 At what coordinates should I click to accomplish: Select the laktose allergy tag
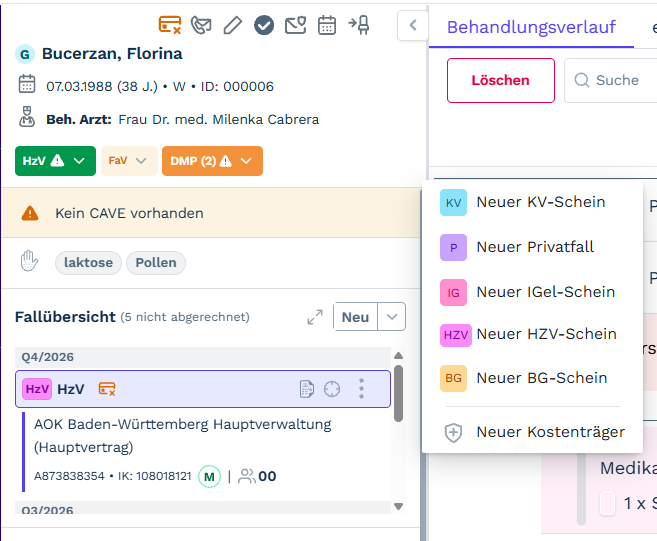coord(88,263)
